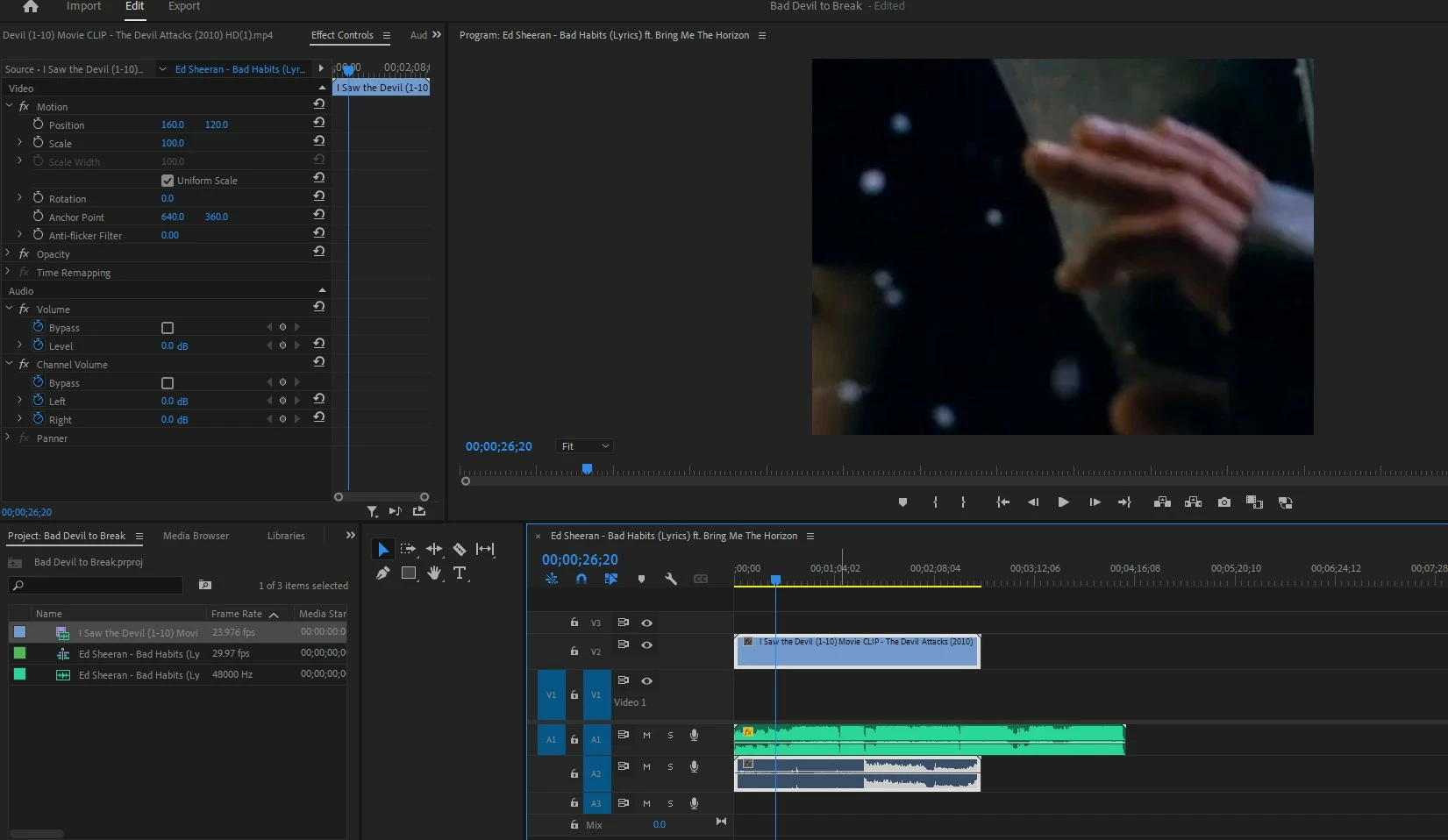Select the Rectangle tool
The height and width of the screenshot is (840, 1448).
pos(409,573)
